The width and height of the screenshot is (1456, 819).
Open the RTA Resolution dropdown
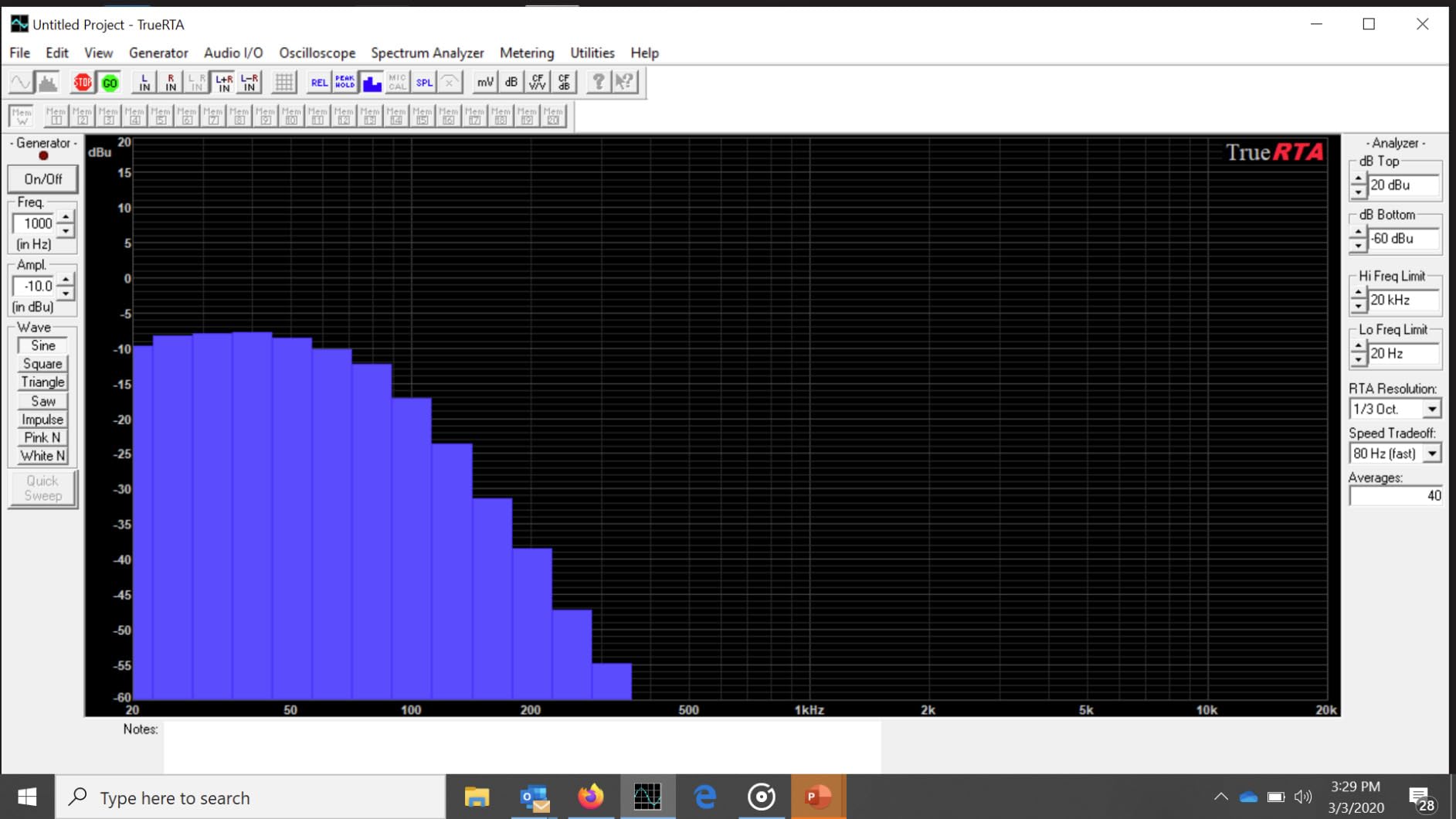[1431, 409]
